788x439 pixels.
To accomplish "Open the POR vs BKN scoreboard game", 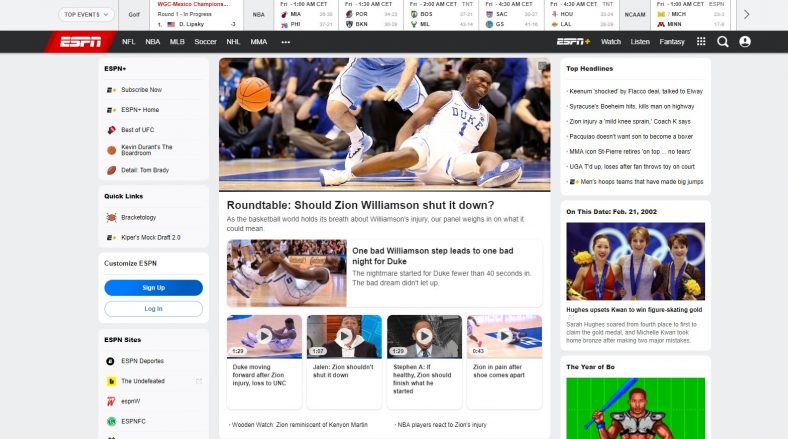I will [371, 15].
